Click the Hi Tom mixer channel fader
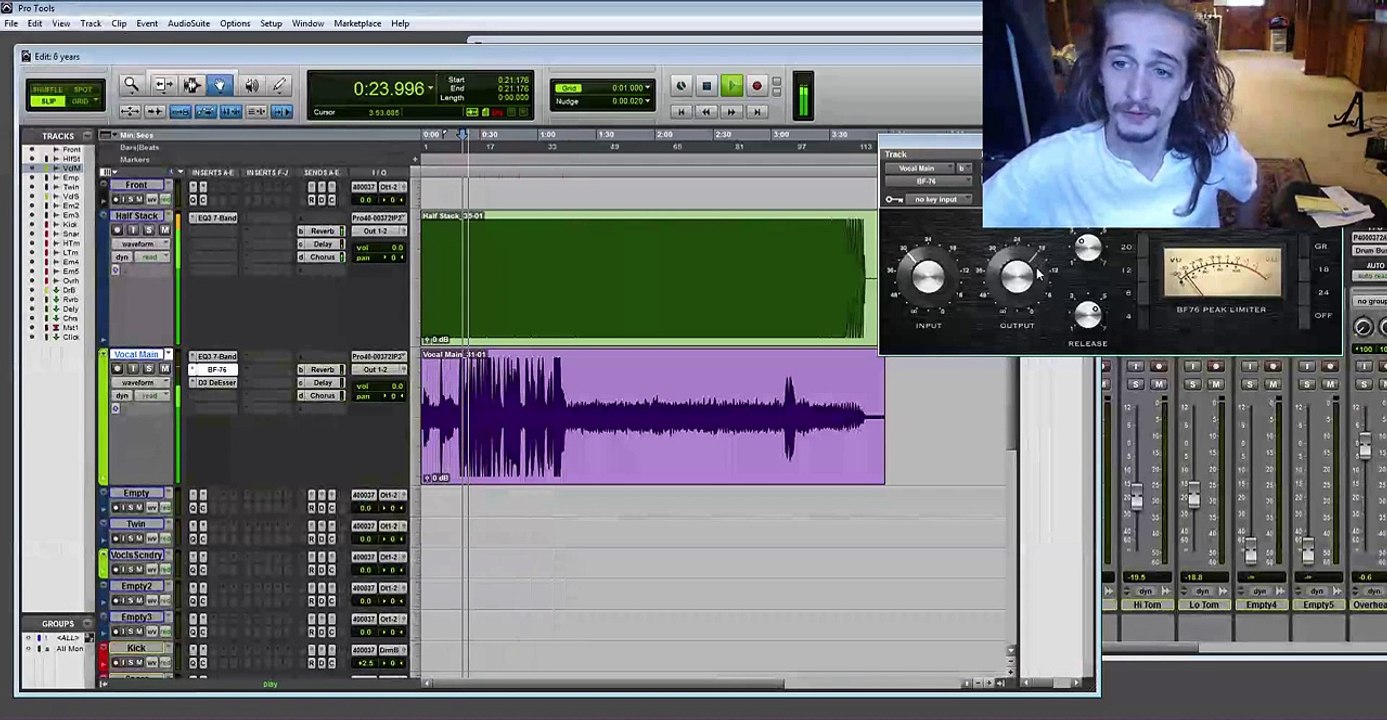 (x=1136, y=497)
